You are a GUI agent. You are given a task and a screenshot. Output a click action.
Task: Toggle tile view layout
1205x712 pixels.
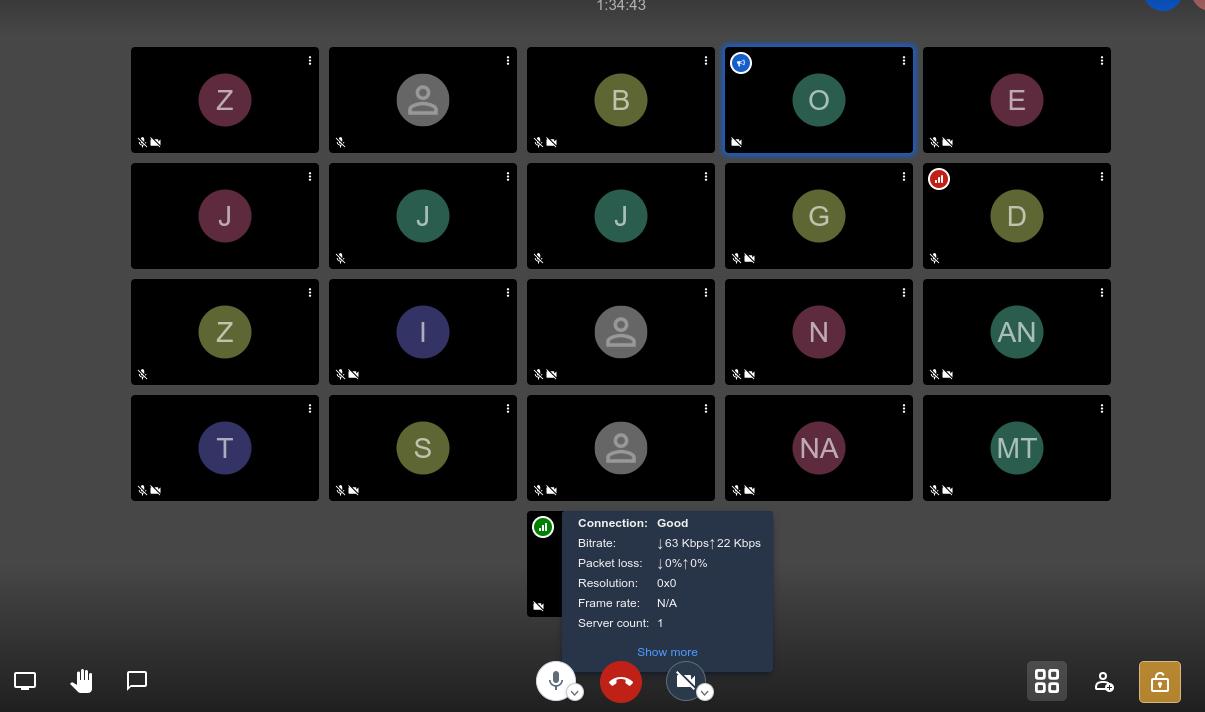1047,681
